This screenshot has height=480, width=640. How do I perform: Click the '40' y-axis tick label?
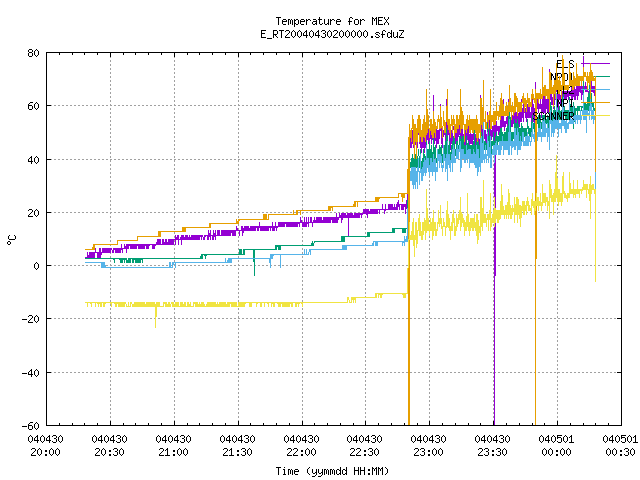point(34,160)
